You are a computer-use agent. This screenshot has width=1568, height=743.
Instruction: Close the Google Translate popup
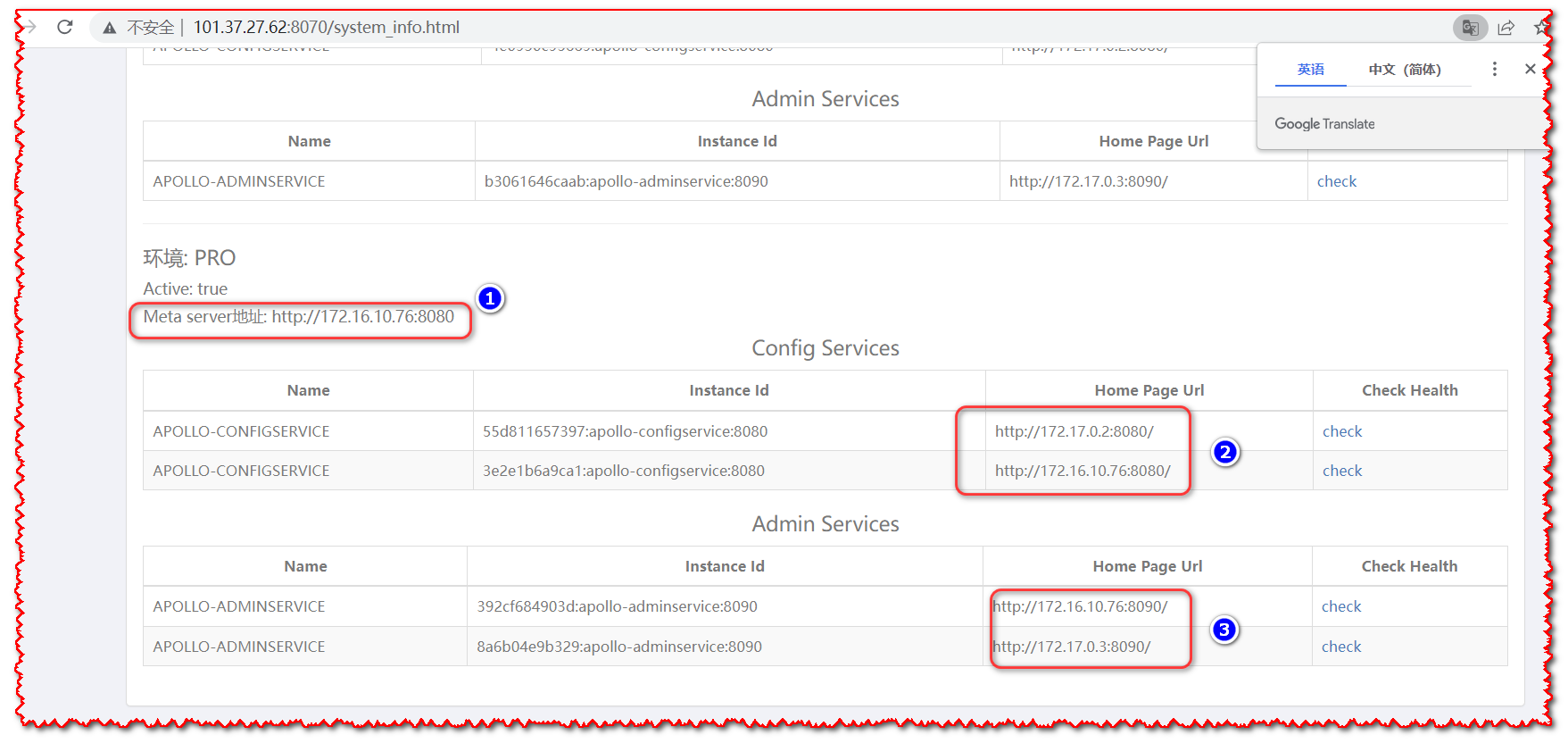pyautogui.click(x=1531, y=69)
